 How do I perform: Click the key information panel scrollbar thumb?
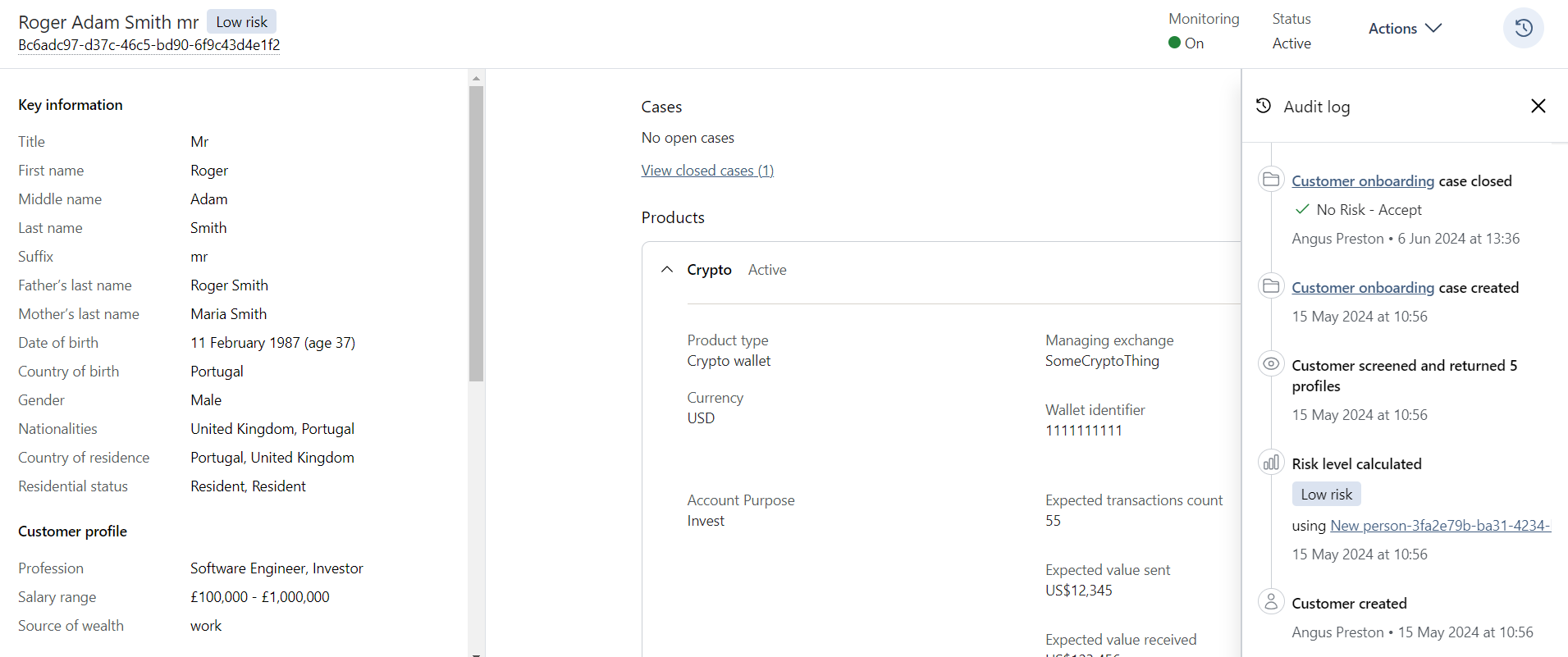click(x=476, y=234)
